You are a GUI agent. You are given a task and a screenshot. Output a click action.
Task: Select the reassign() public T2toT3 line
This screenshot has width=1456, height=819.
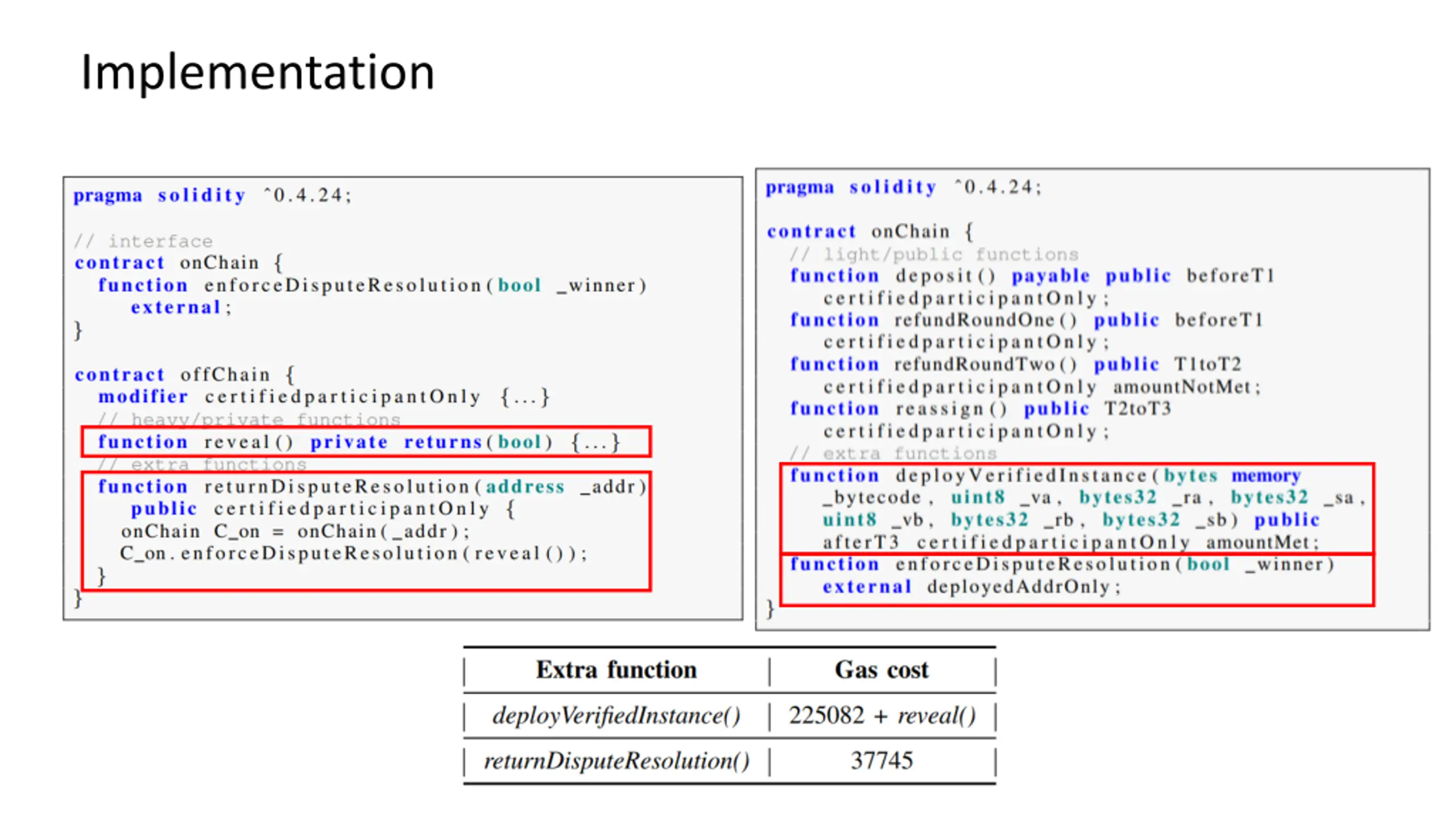point(981,420)
